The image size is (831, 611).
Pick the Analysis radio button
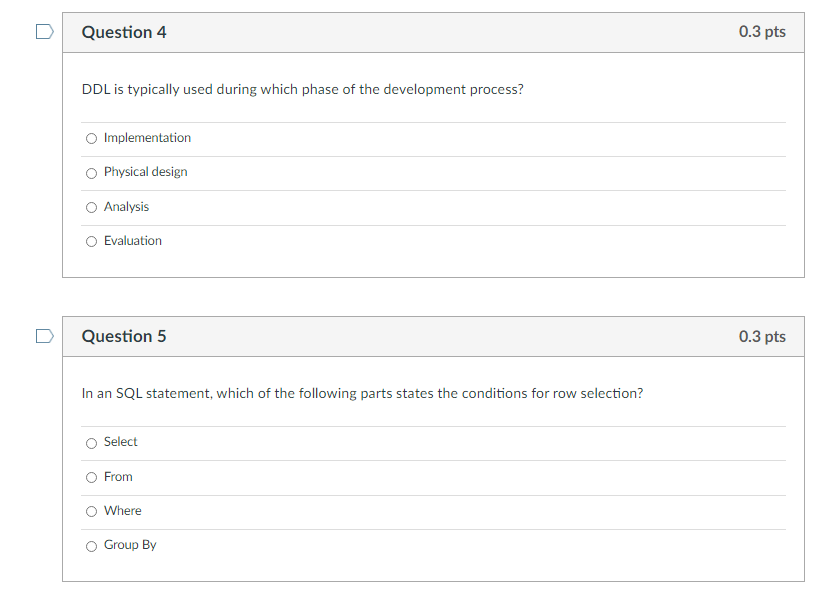(92, 207)
